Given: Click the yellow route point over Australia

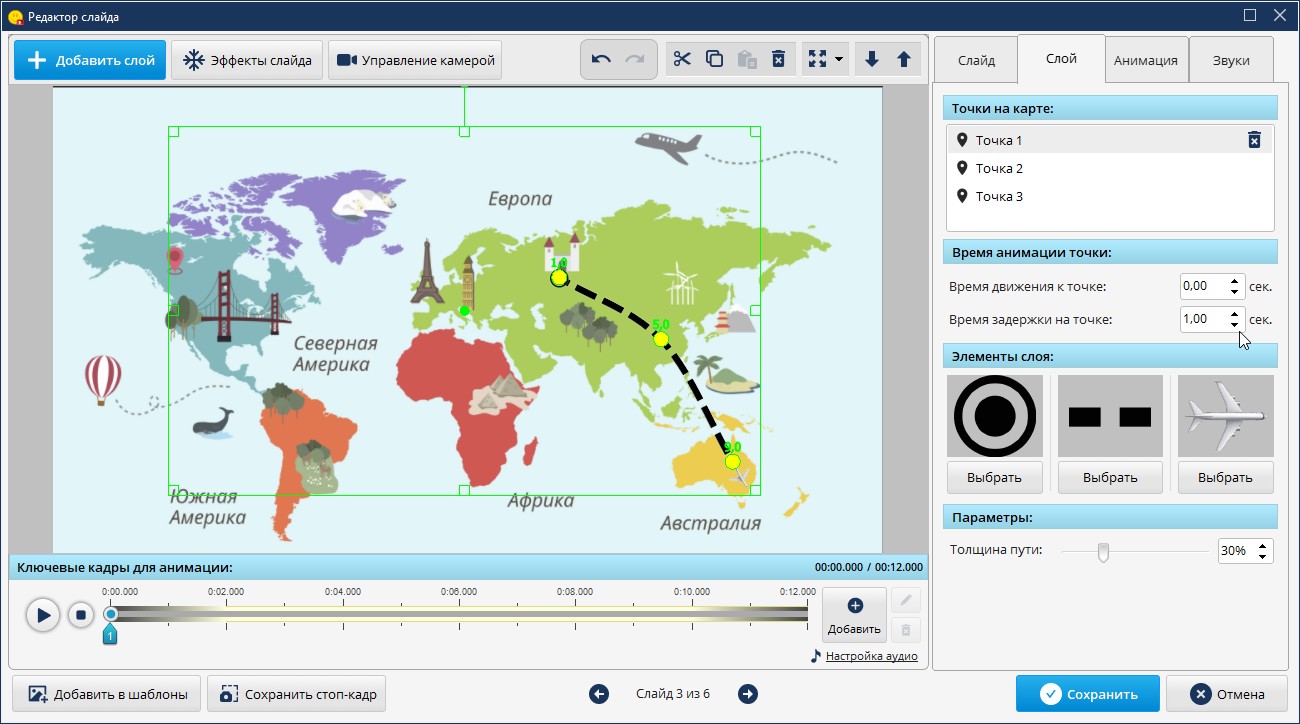Looking at the screenshot, I should tap(732, 461).
